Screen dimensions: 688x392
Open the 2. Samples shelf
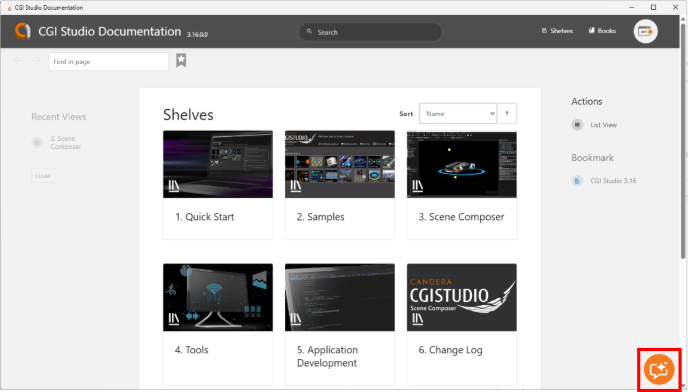340,185
